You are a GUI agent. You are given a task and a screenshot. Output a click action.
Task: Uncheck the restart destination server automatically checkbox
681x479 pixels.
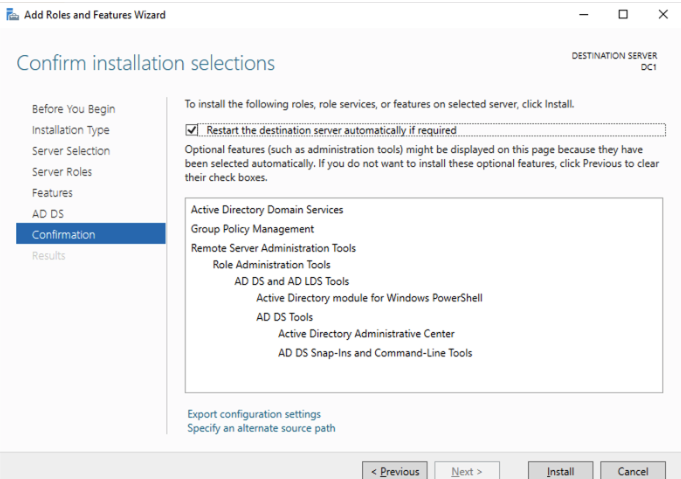point(192,130)
